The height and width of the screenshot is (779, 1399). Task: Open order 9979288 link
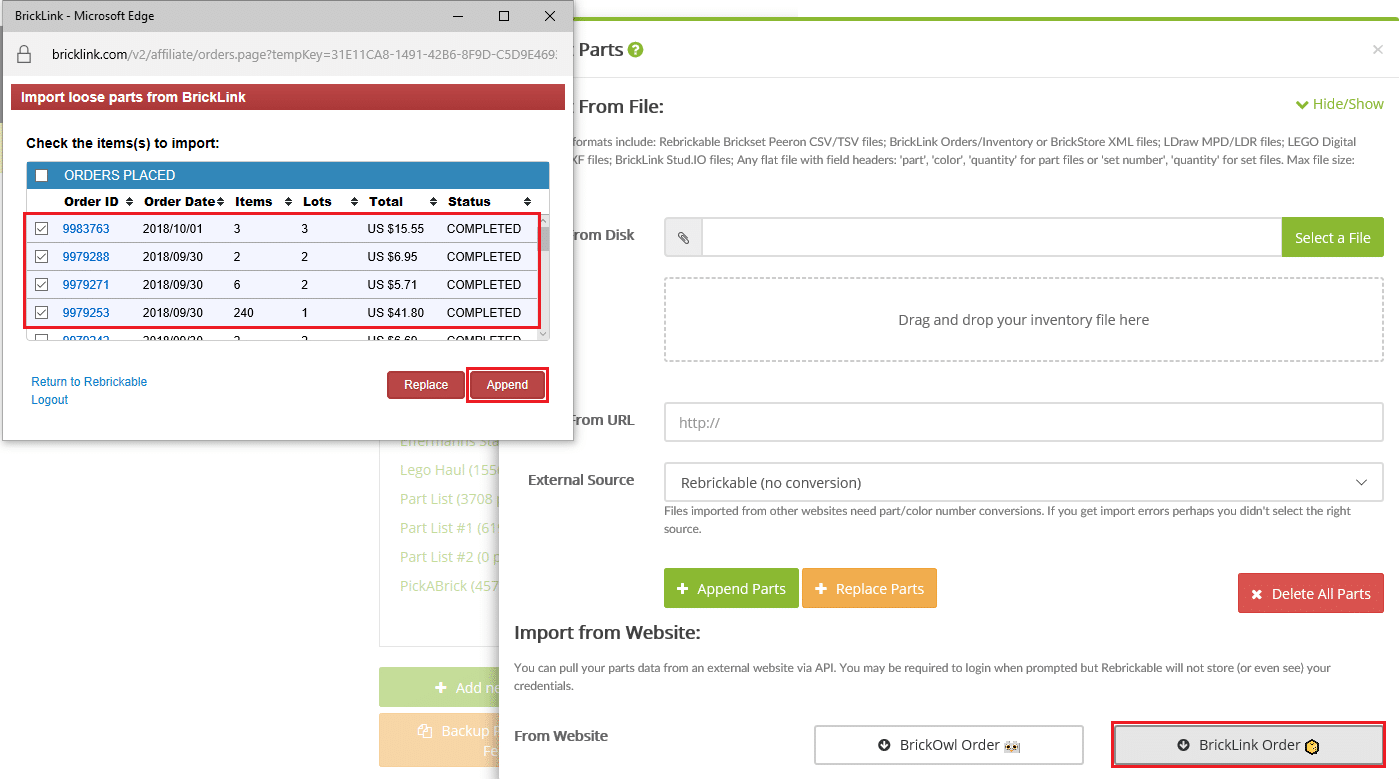(x=86, y=257)
